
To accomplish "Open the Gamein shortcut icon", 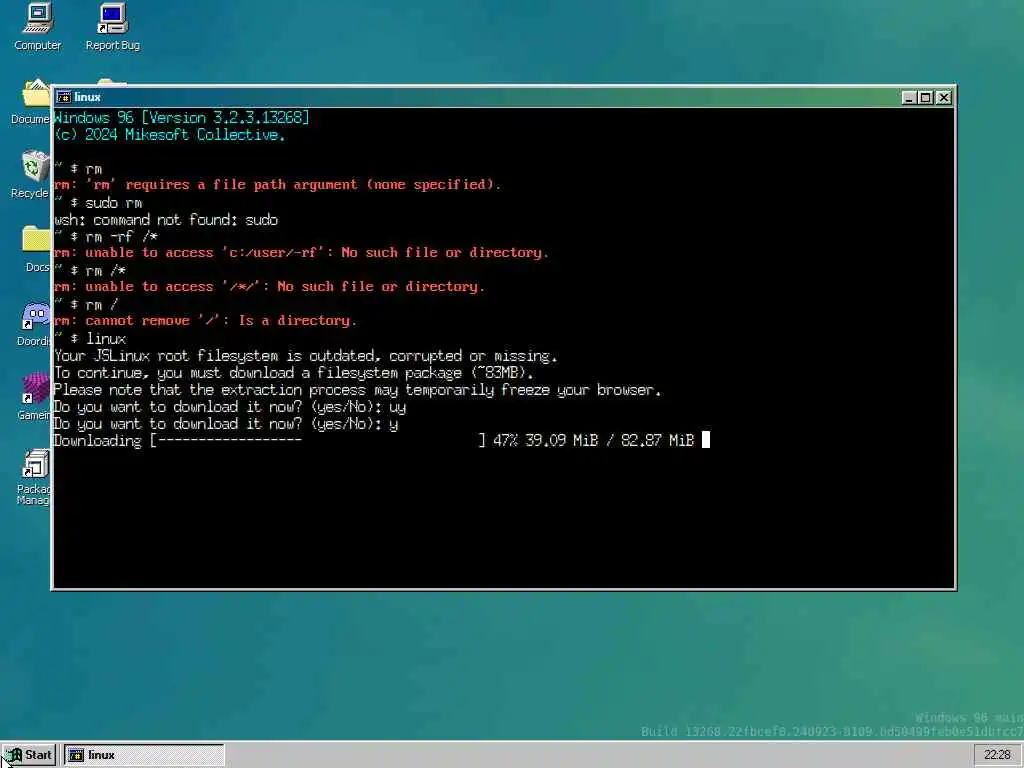I will [34, 396].
